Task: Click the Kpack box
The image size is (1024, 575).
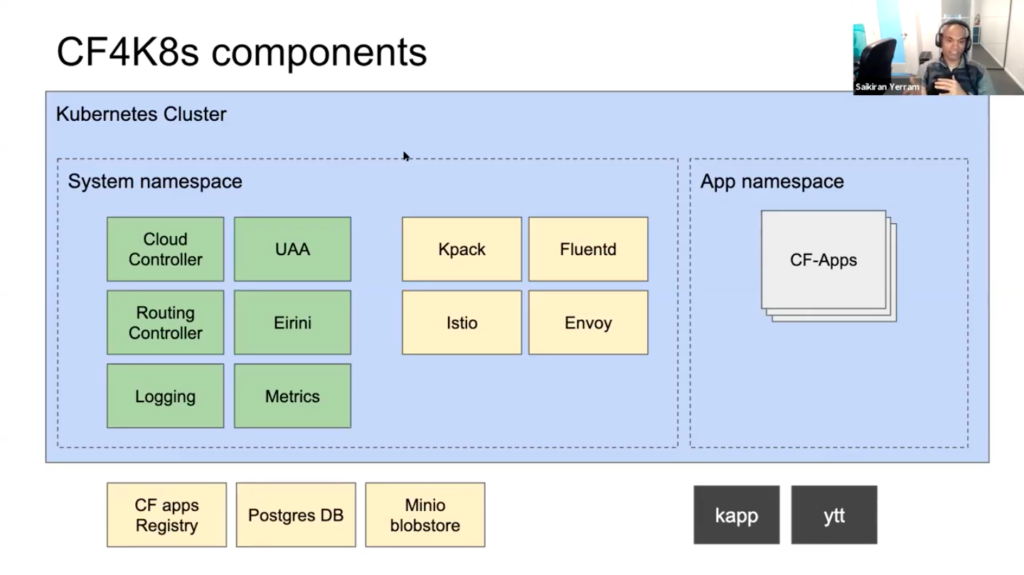Action: pyautogui.click(x=462, y=249)
